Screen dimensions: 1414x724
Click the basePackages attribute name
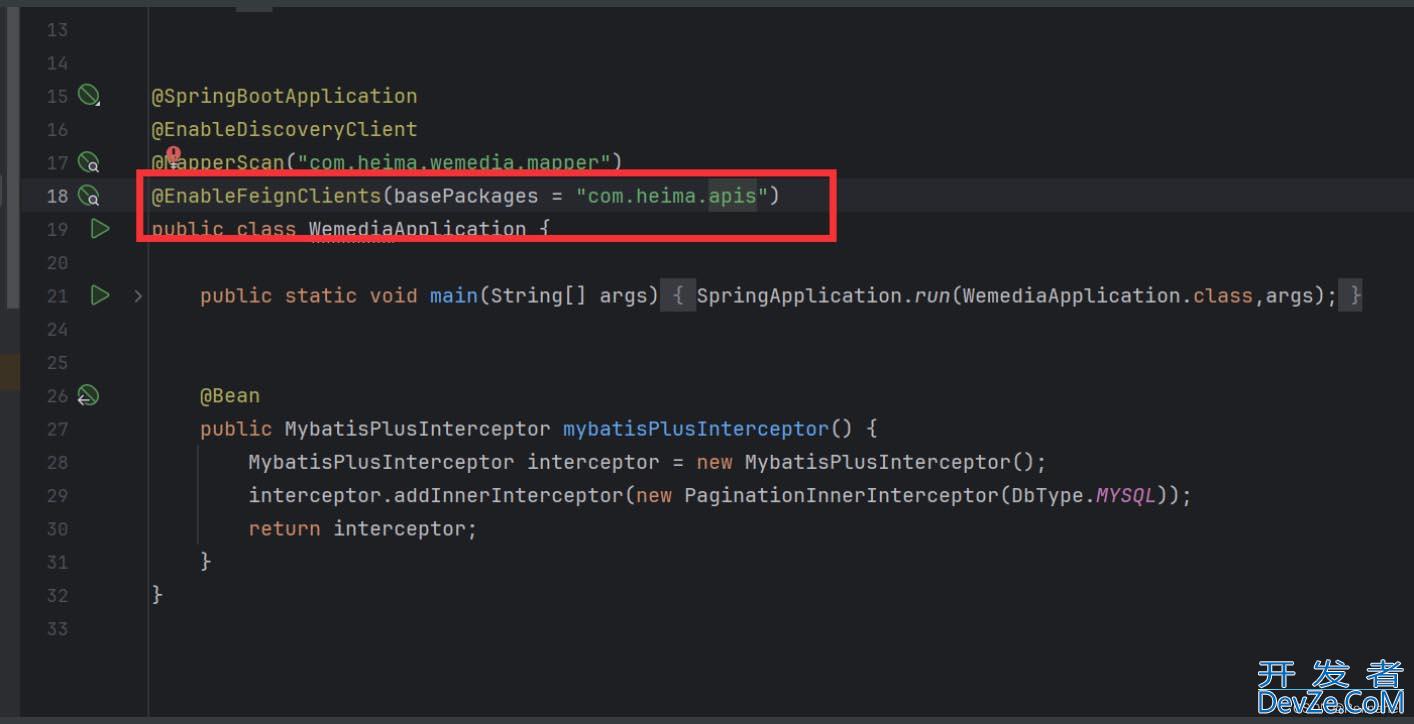pyautogui.click(x=466, y=196)
